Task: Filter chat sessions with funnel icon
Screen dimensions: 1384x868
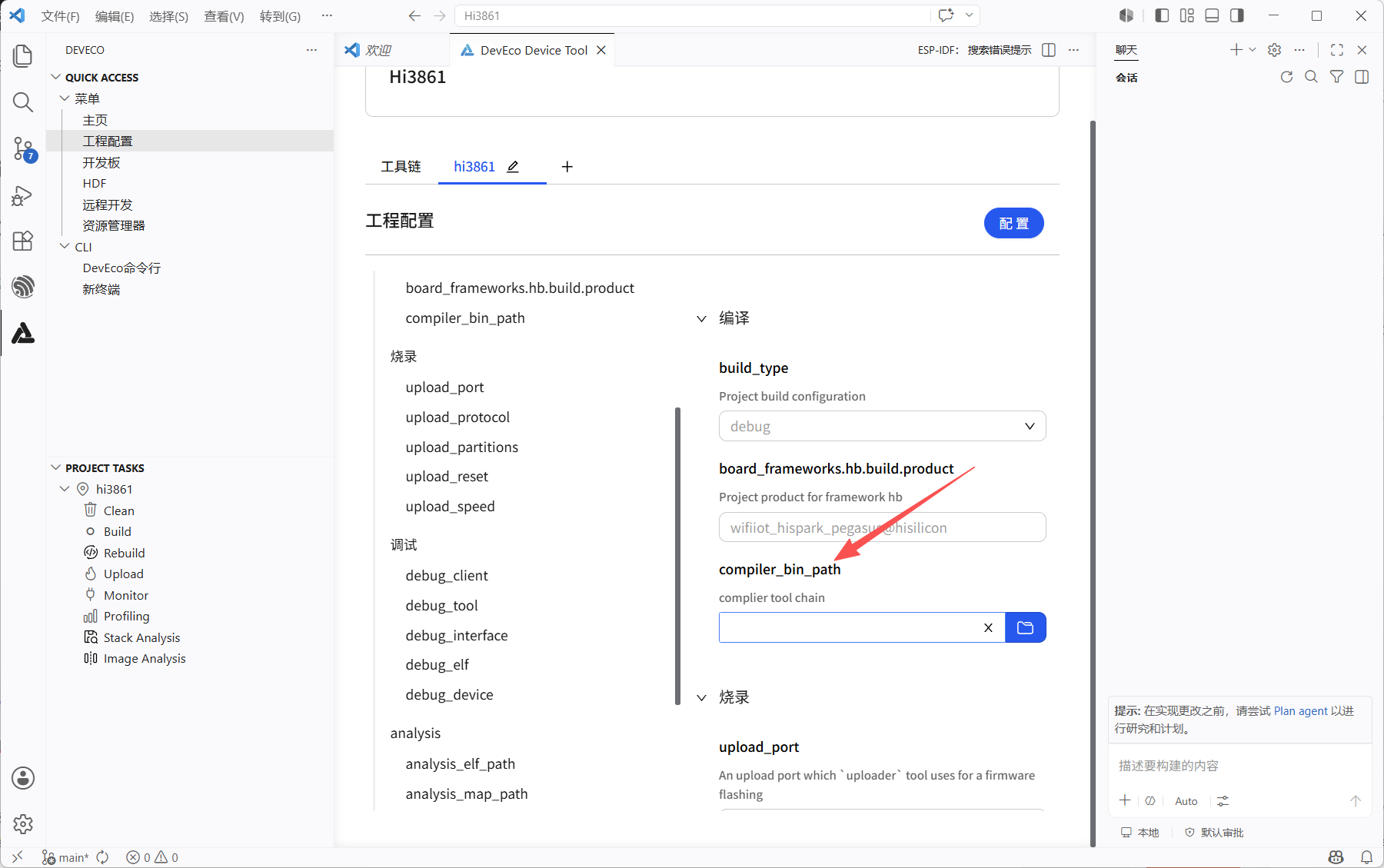Action: [x=1337, y=77]
